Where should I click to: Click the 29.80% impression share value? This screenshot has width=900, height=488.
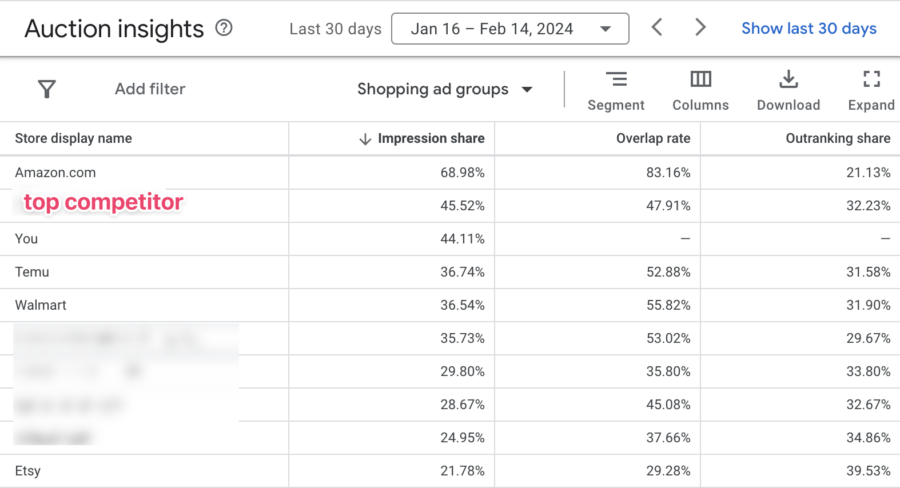[x=462, y=371]
